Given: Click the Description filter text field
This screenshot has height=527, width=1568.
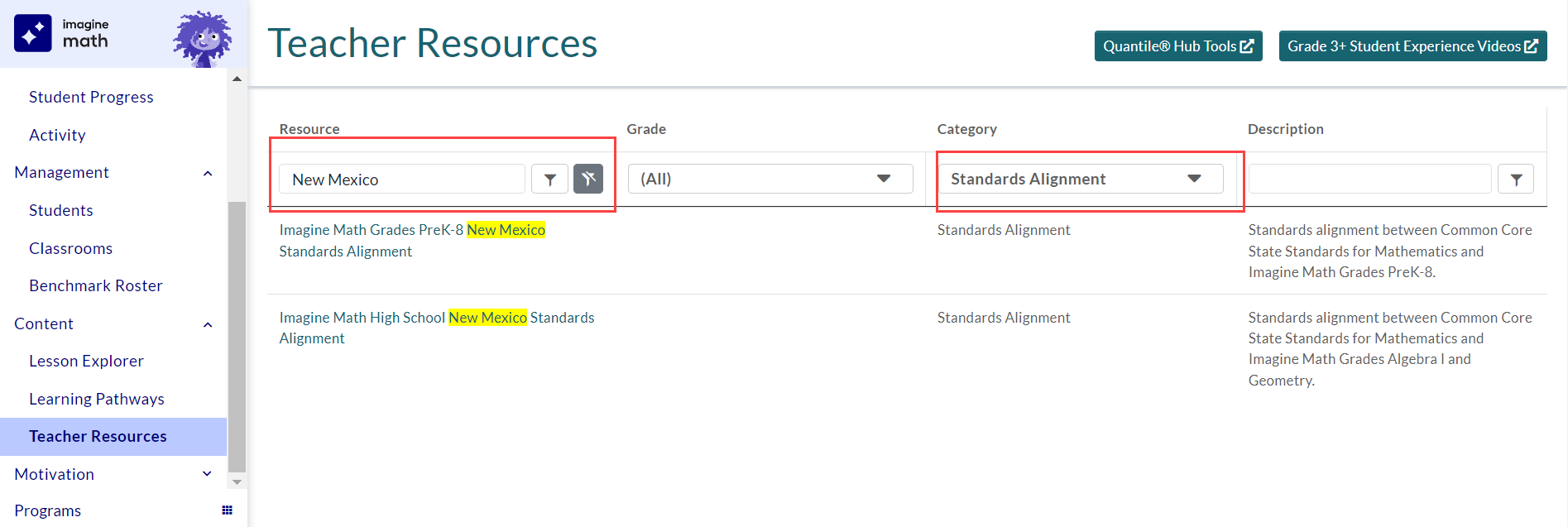Looking at the screenshot, I should tap(1369, 179).
